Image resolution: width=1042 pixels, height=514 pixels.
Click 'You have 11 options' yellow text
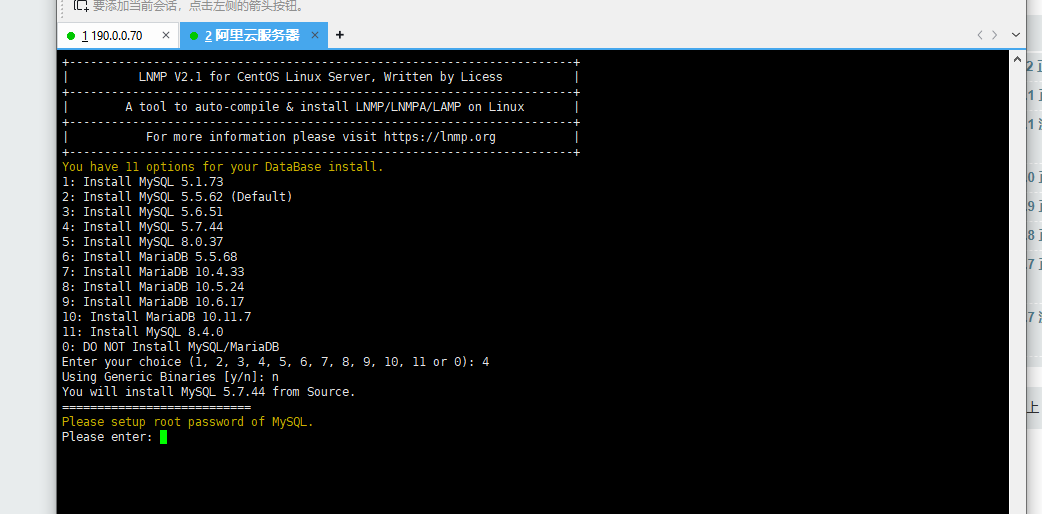point(223,167)
